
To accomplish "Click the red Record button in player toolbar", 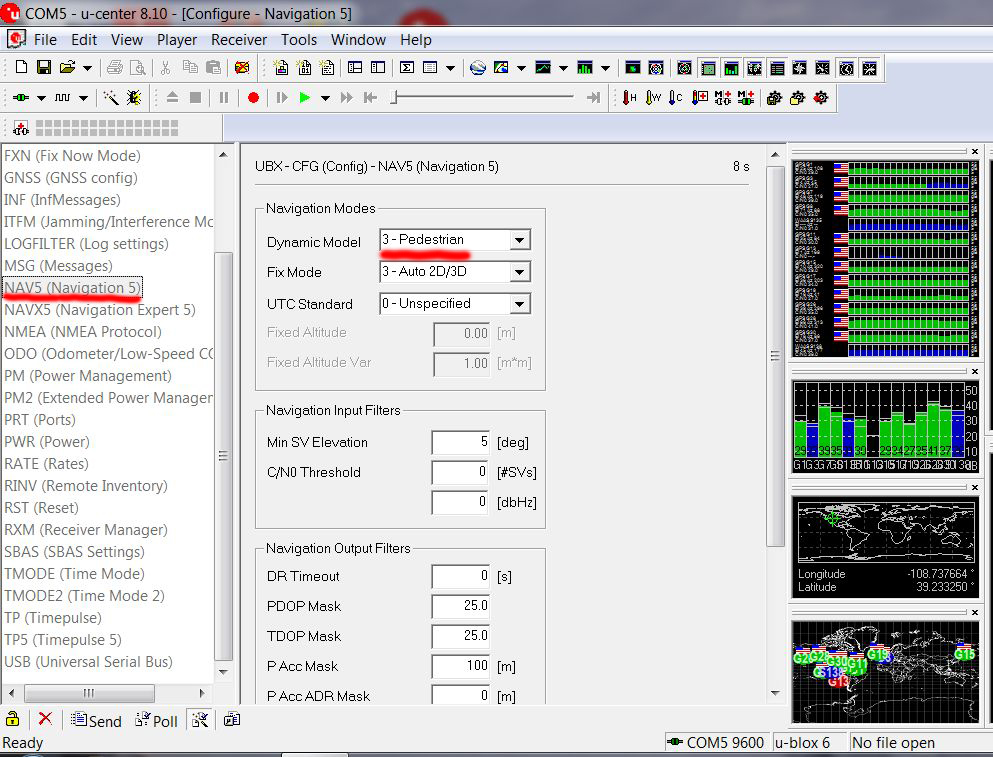I will (253, 98).
